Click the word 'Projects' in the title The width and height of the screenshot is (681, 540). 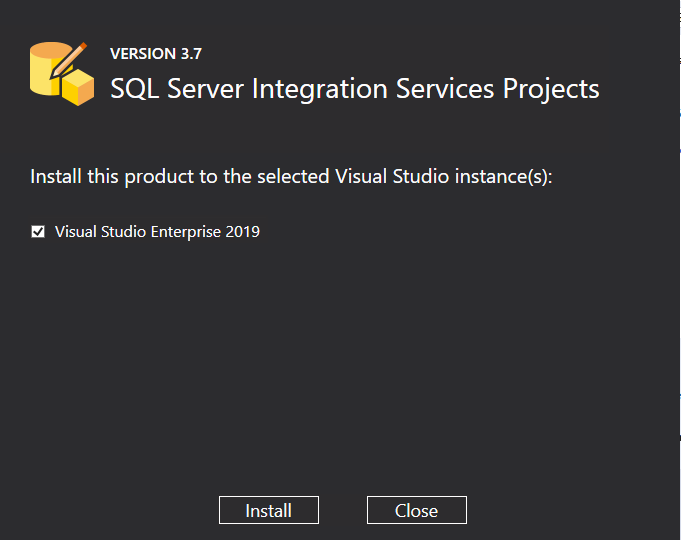click(551, 88)
